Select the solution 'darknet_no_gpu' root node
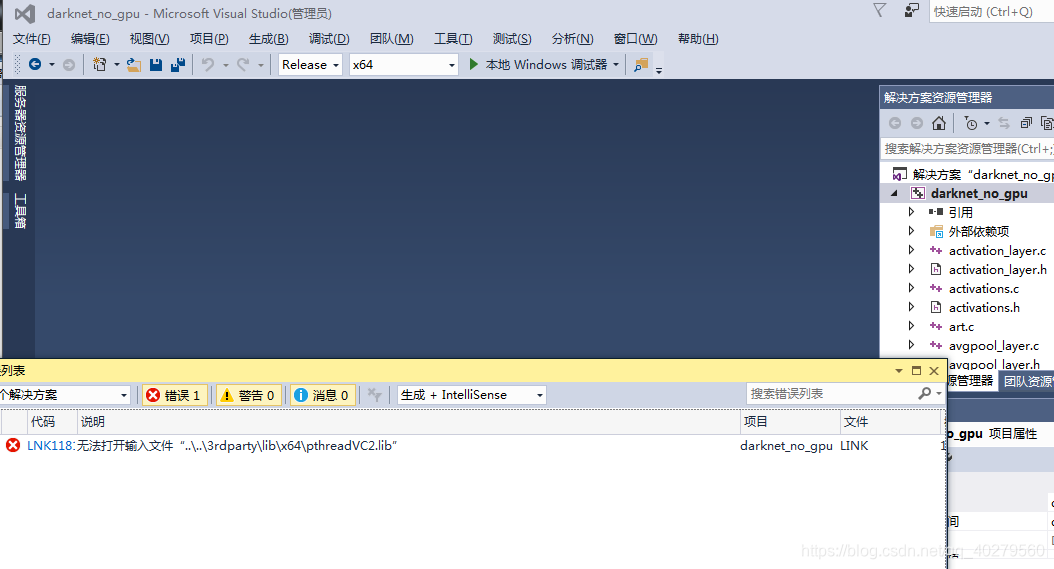Screen dimensions: 1054x569 pos(971,174)
